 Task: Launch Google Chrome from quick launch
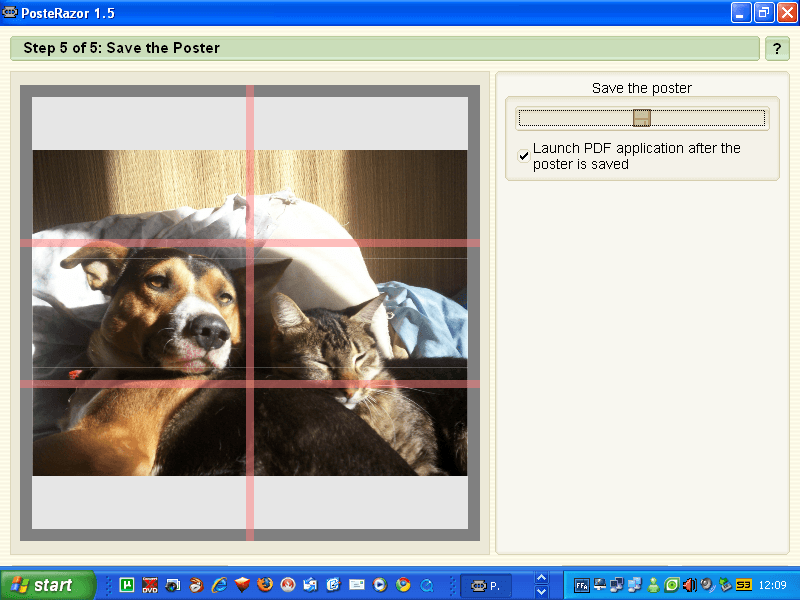[403, 585]
